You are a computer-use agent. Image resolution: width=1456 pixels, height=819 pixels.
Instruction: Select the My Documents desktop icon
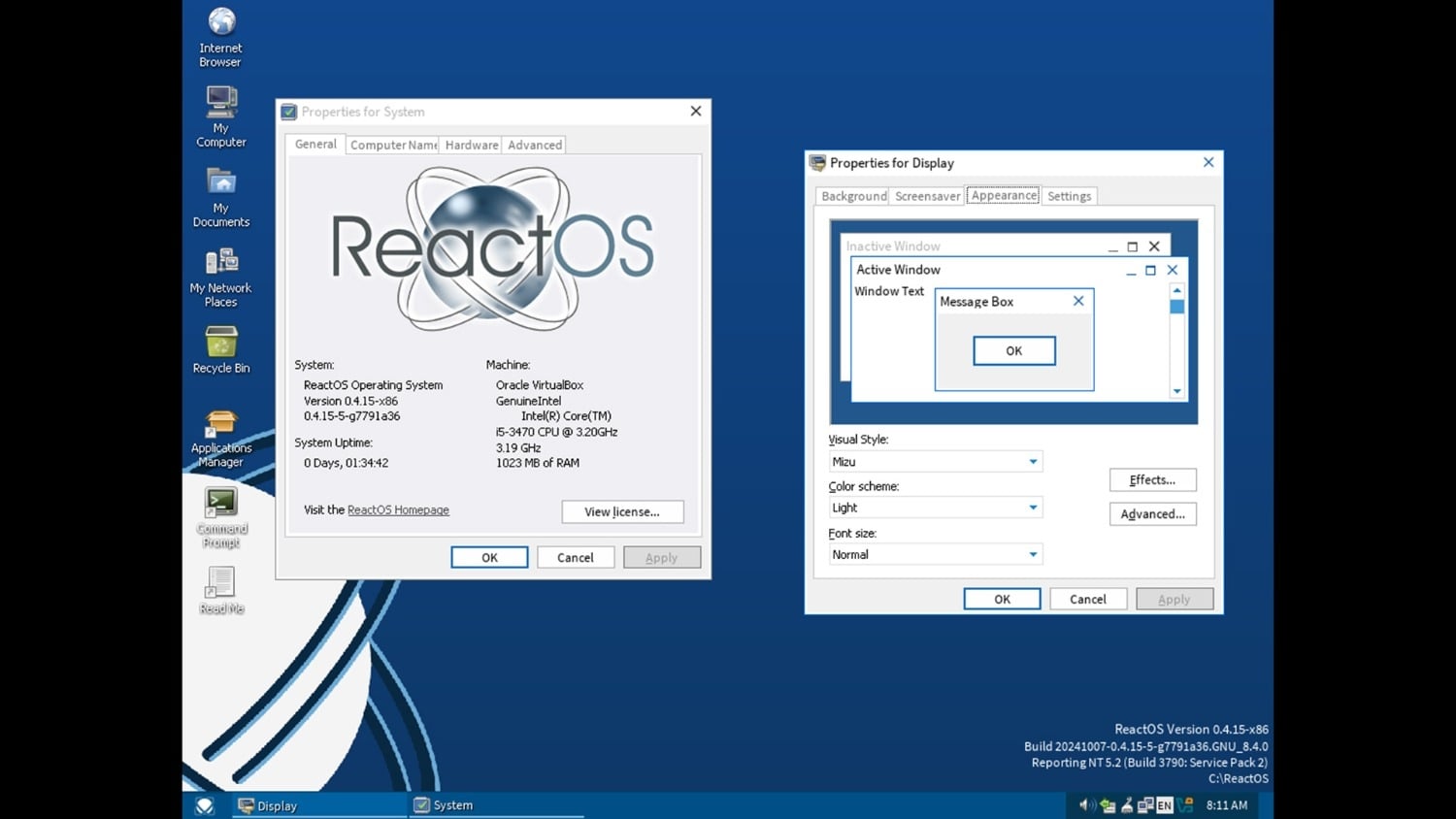click(x=221, y=197)
